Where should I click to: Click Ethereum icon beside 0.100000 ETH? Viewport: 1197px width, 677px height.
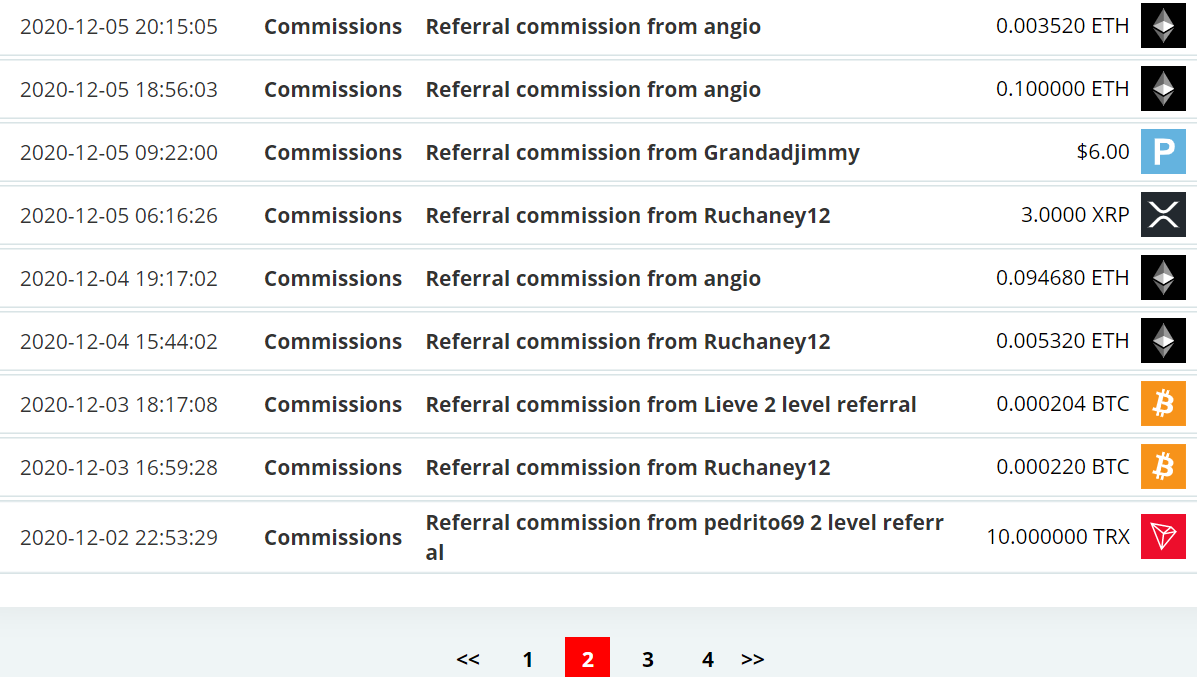[x=1163, y=89]
